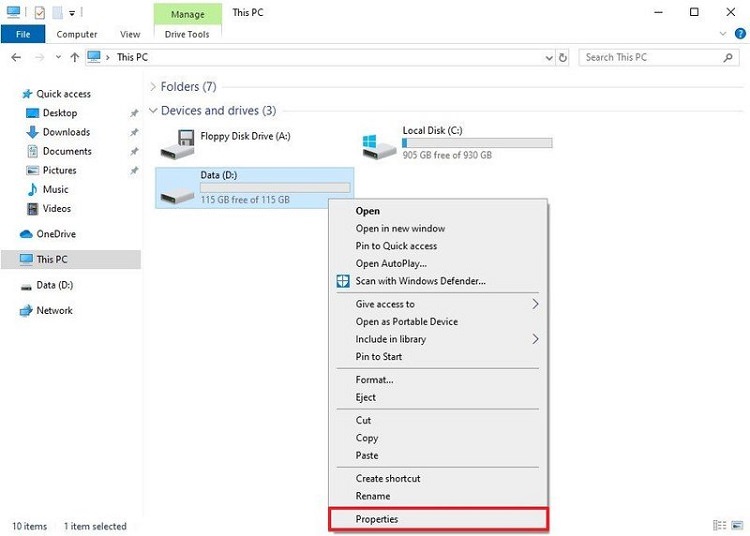Screen dimensions: 750x536
Task: Select OneDrive in the navigation pane
Action: [x=56, y=234]
